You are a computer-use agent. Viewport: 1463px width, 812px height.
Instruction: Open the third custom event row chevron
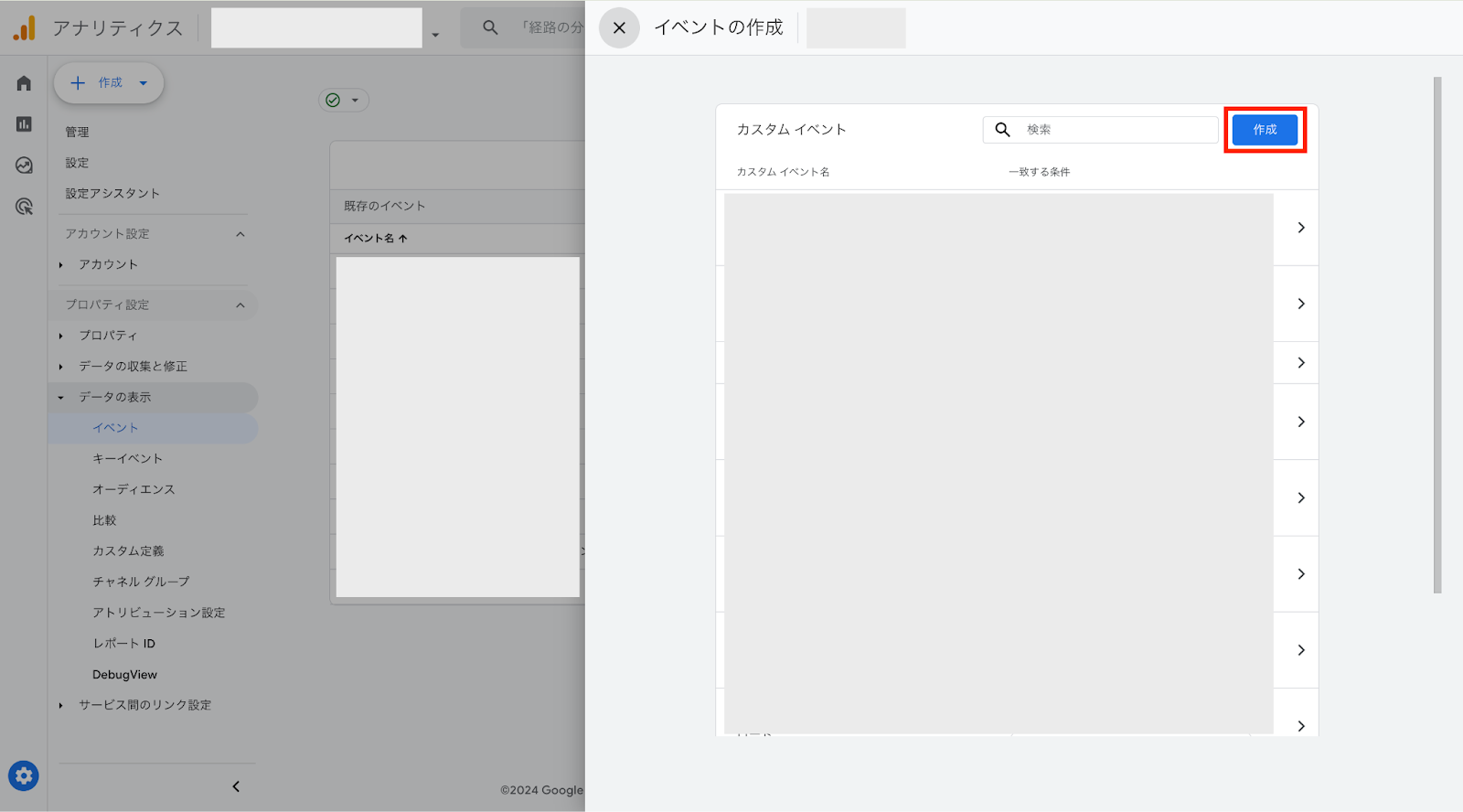point(1301,363)
